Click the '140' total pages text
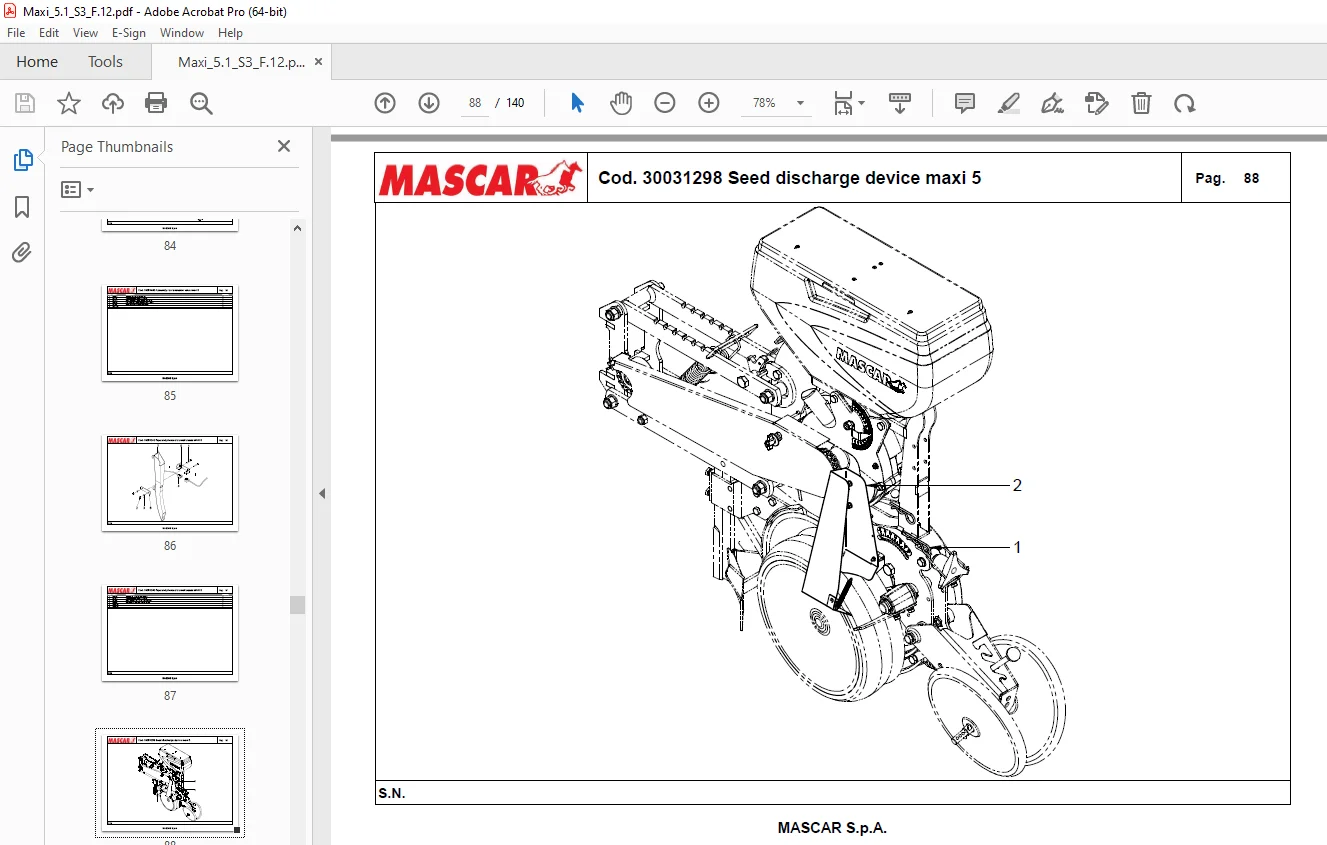This screenshot has height=845, width=1327. click(515, 103)
